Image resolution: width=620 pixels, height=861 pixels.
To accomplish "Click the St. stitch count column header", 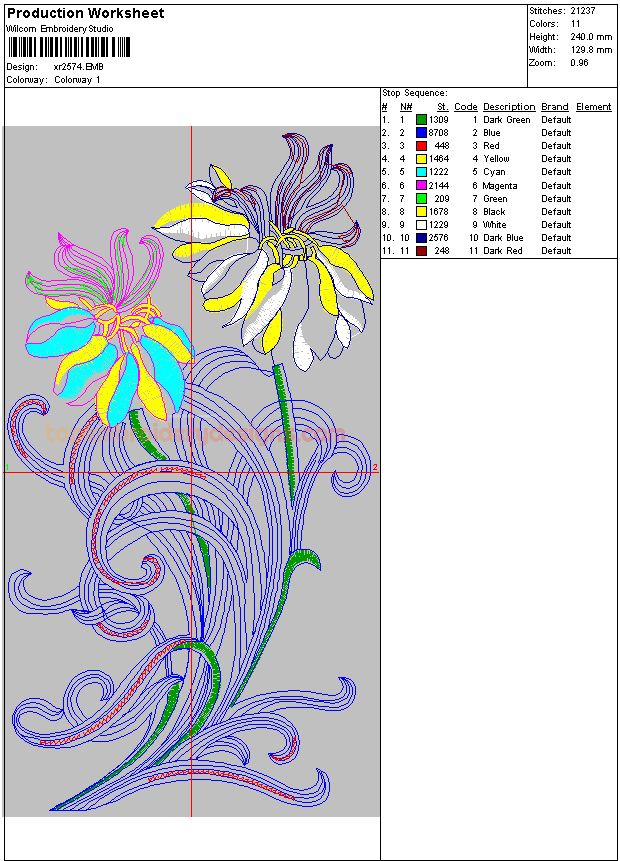I will click(442, 107).
